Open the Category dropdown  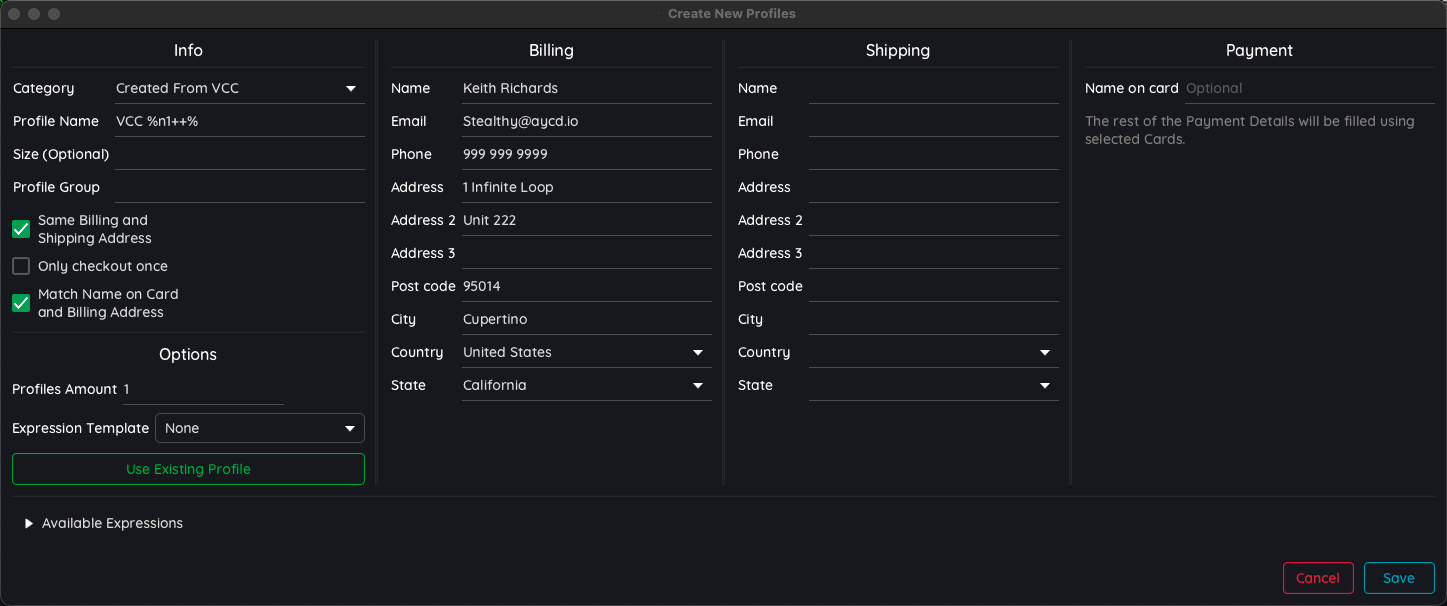click(x=239, y=88)
